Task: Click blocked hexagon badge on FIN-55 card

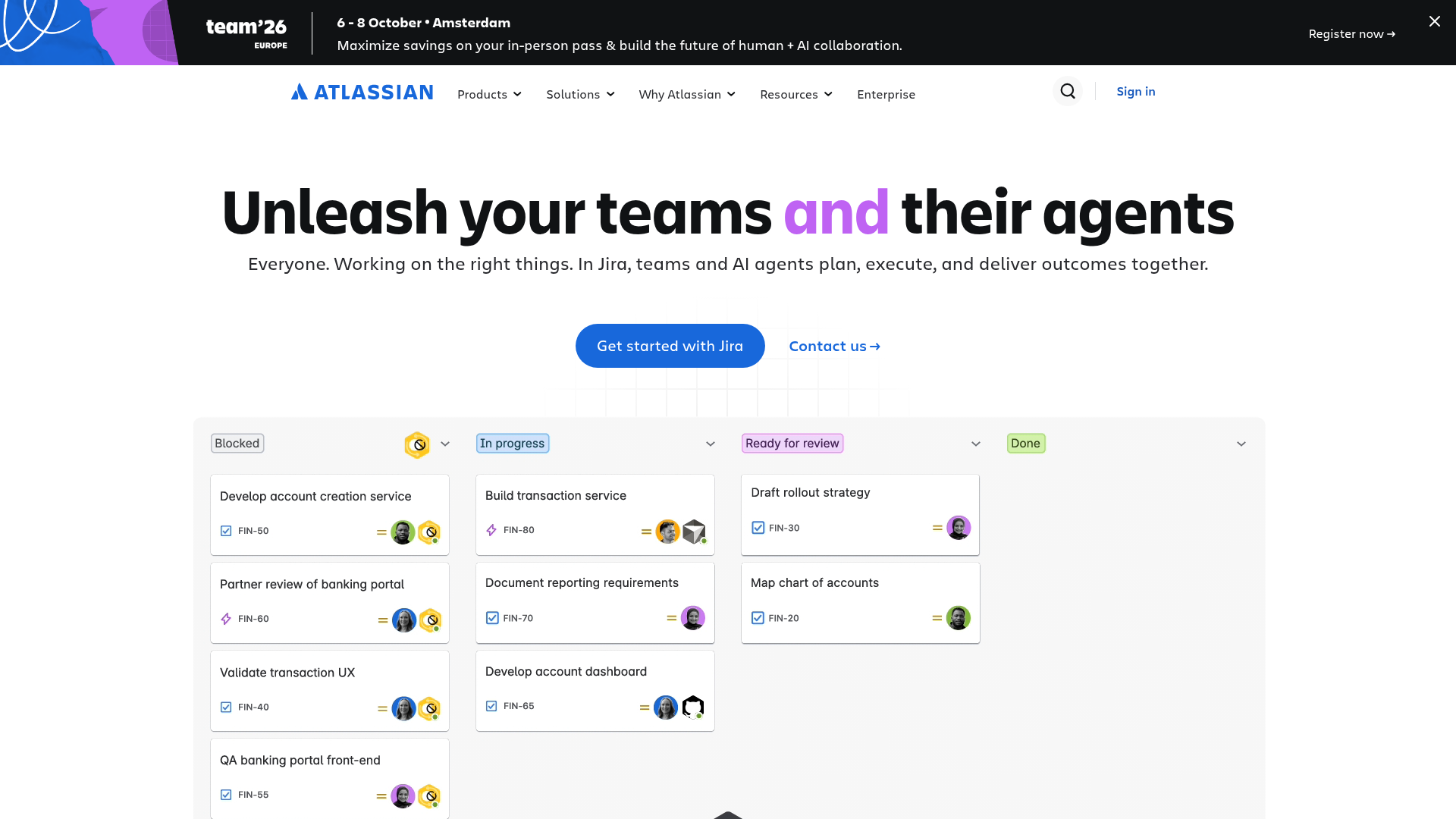Action: (429, 795)
